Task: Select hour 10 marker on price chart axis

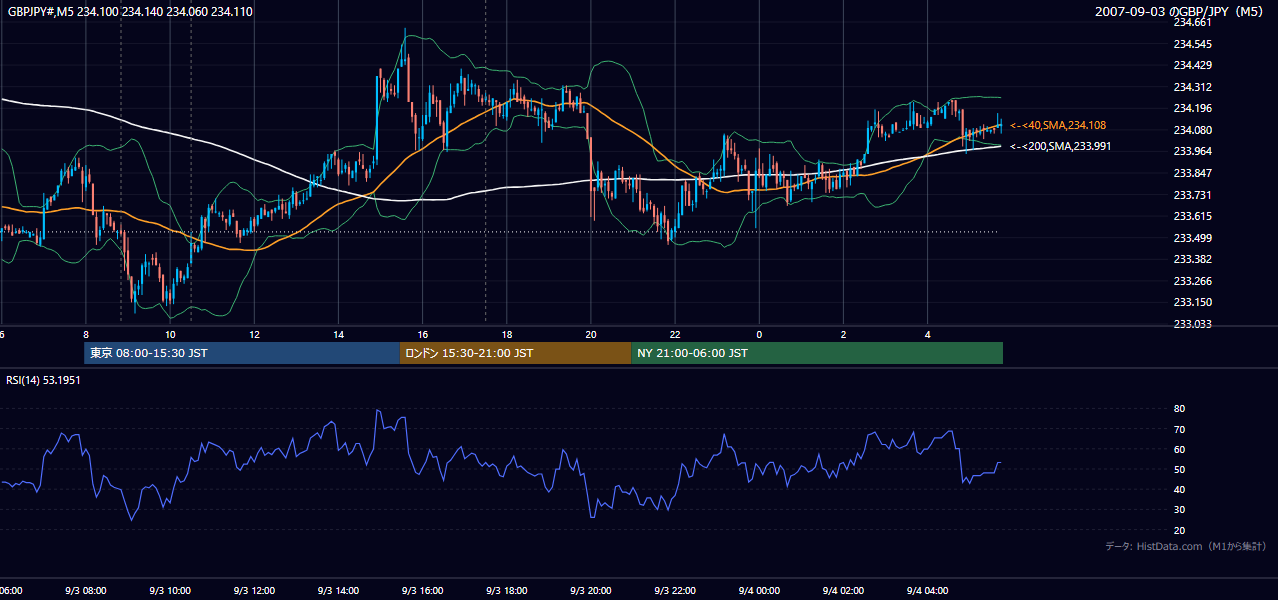Action: pyautogui.click(x=170, y=334)
